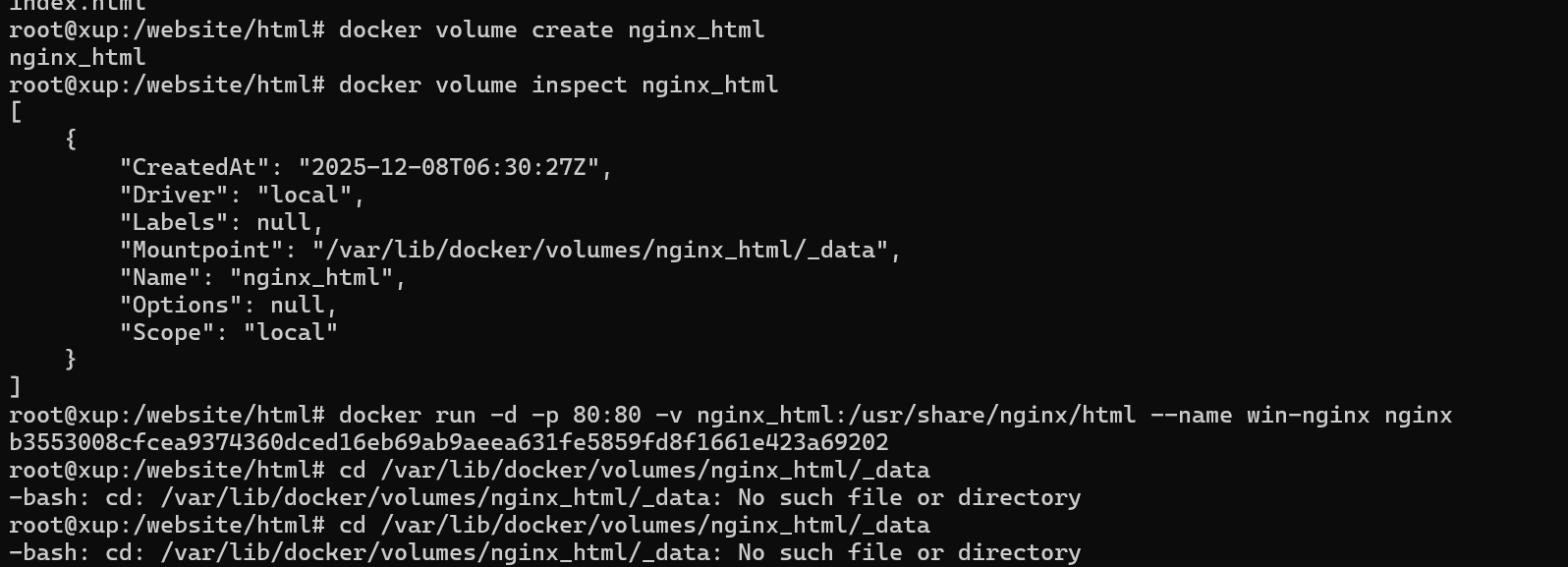Viewport: 1568px width, 567px height.
Task: Click the last cd command on screen
Action: pos(634,525)
